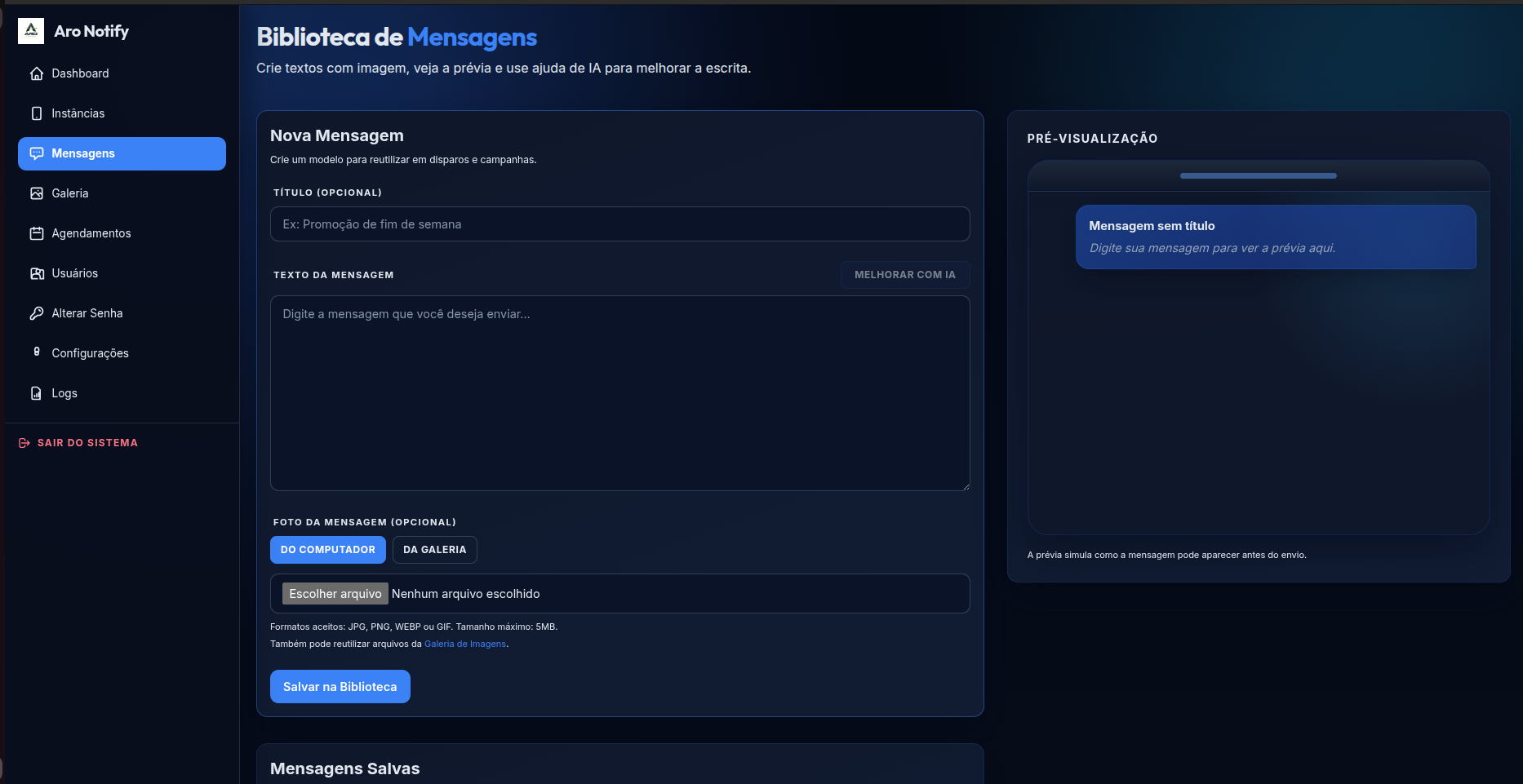Go to Configurações
1523x784 pixels.
[x=122, y=353]
